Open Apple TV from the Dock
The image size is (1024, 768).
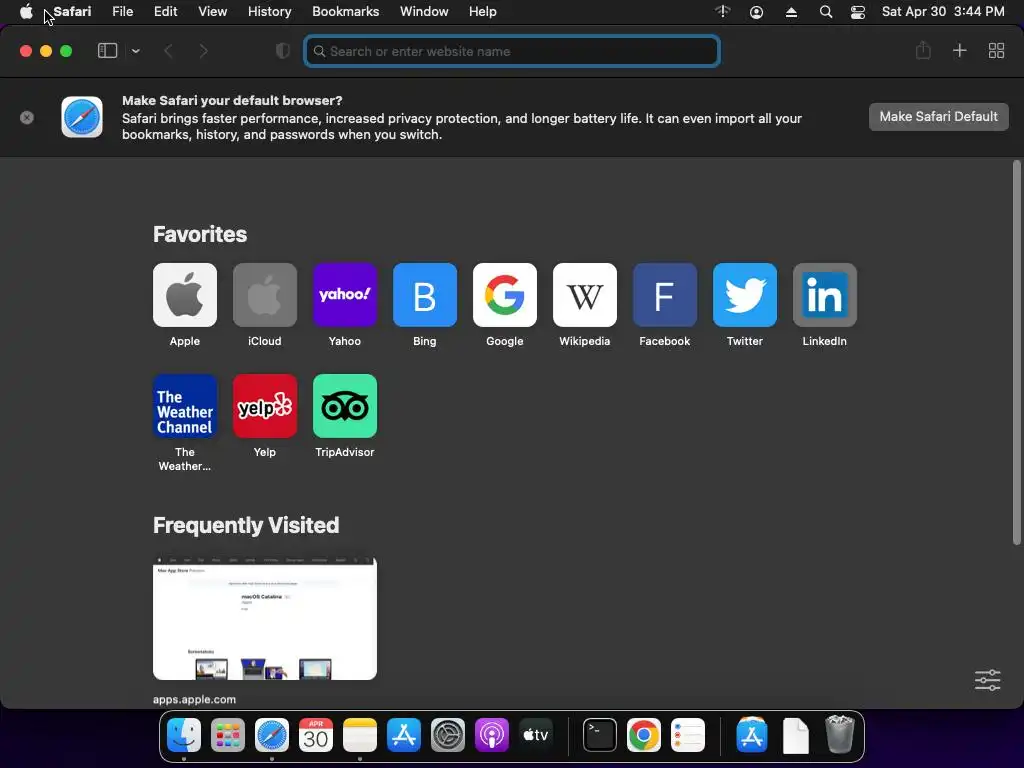pyautogui.click(x=536, y=735)
